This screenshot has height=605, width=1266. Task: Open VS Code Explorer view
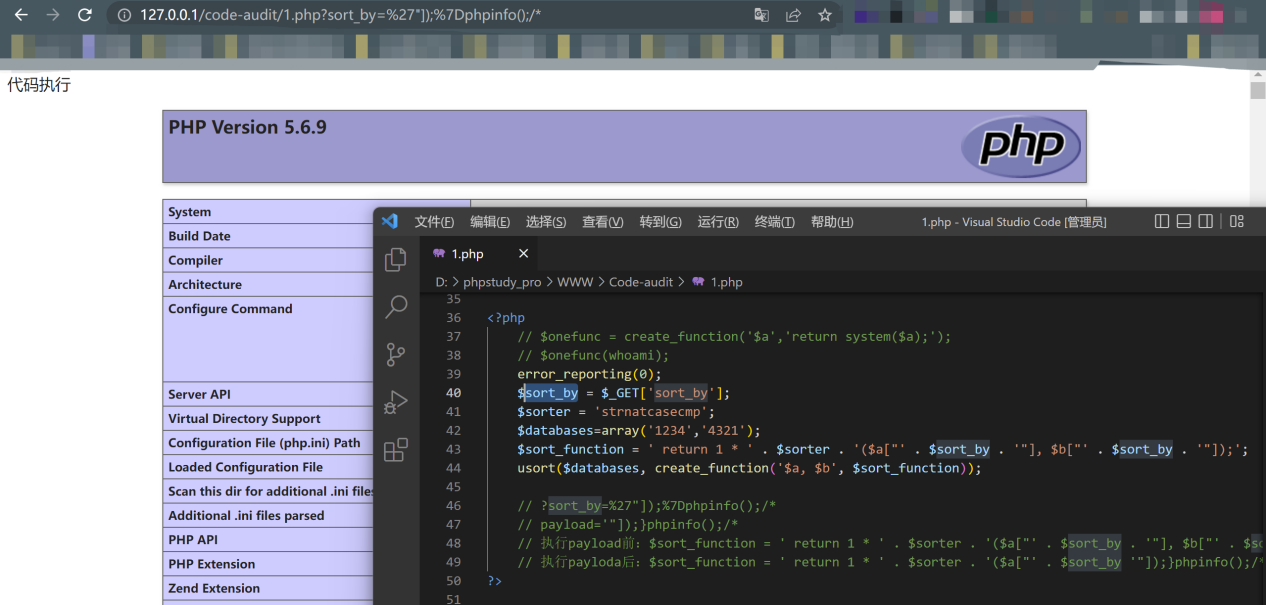[396, 259]
